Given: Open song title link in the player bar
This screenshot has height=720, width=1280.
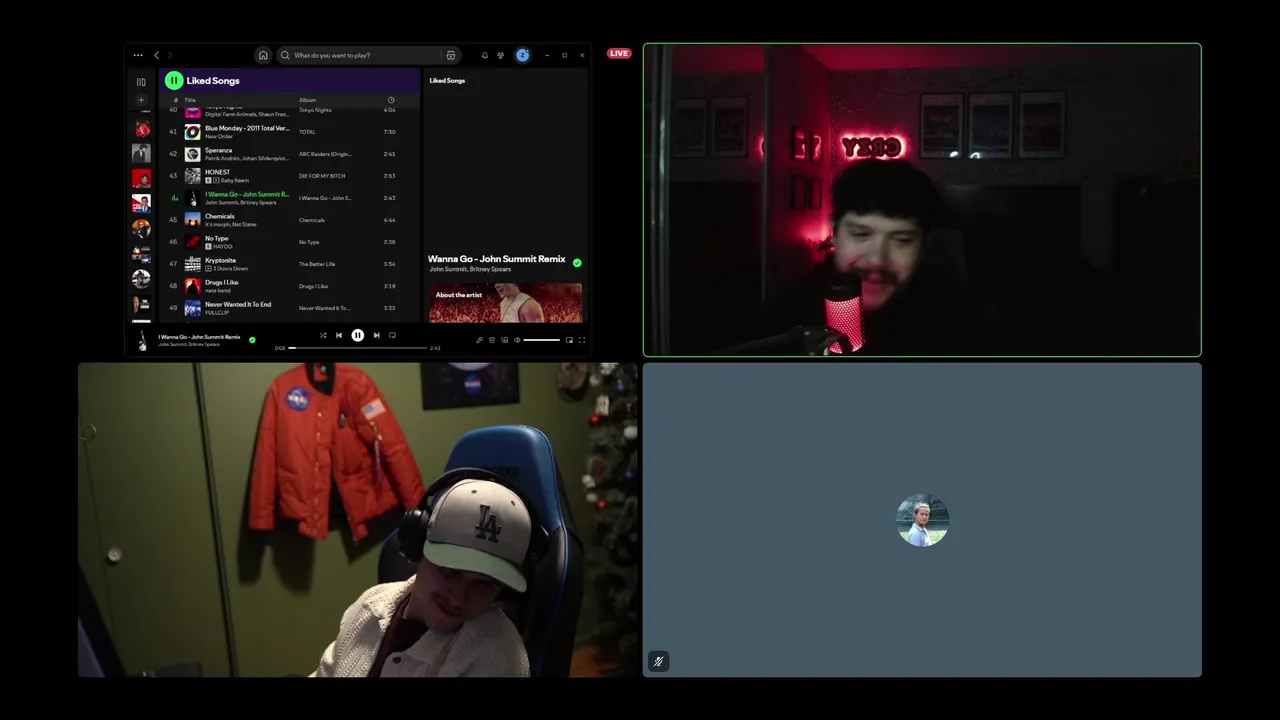Looking at the screenshot, I should tap(199, 337).
